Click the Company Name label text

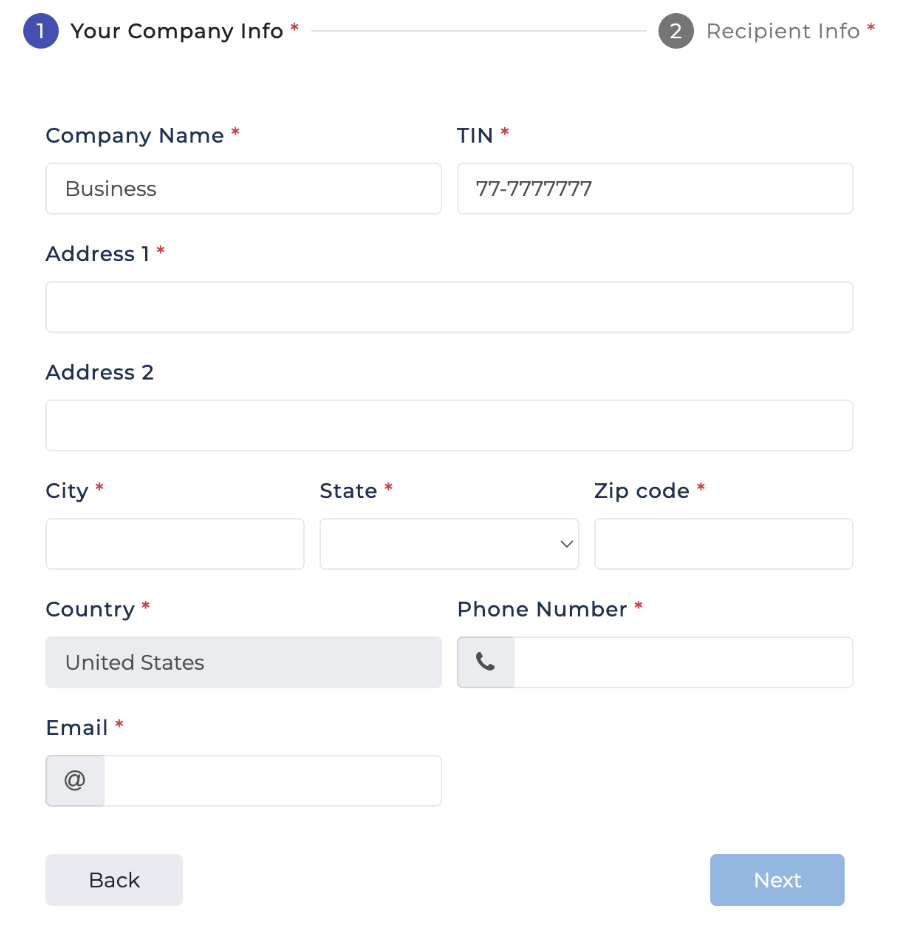click(x=135, y=135)
